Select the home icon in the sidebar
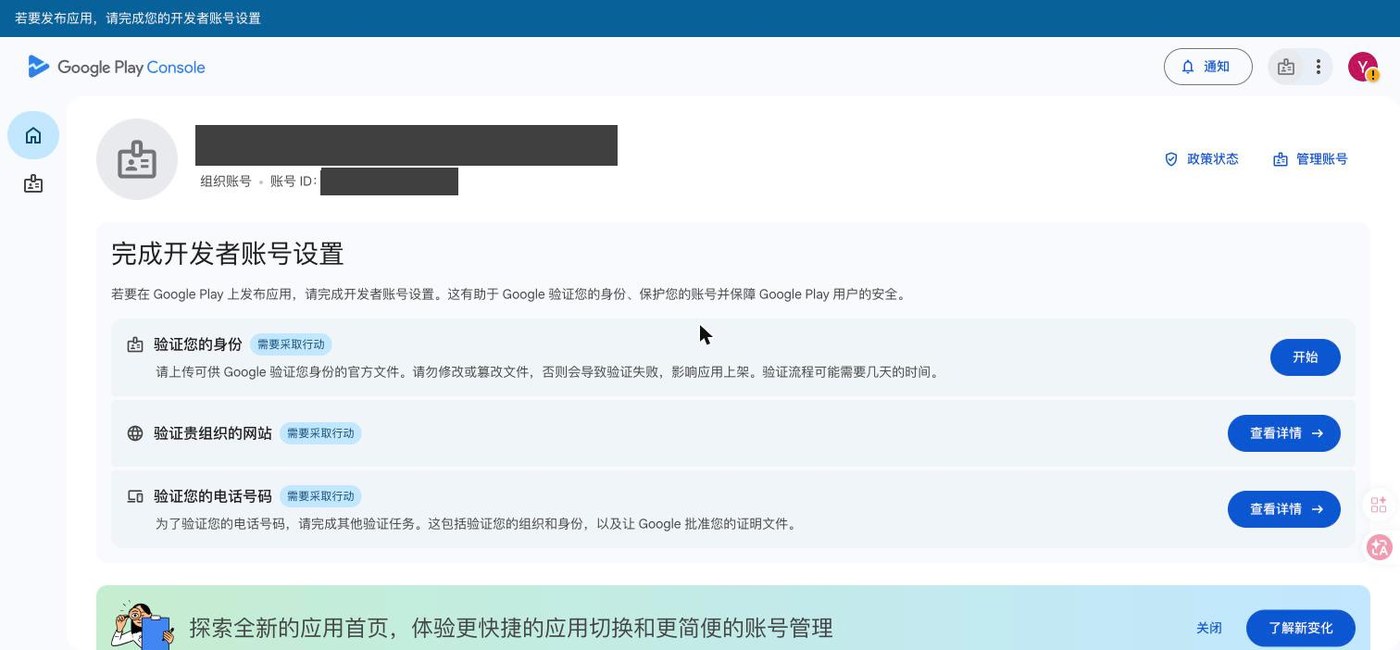This screenshot has width=1400, height=650. (33, 135)
